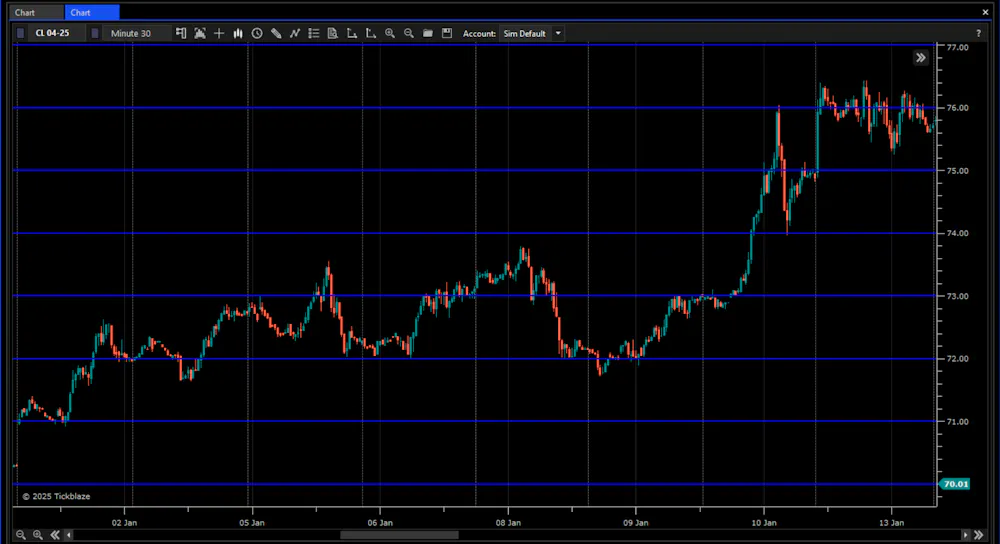
Task: Switch to the first inactive Chart tab
Action: point(38,12)
